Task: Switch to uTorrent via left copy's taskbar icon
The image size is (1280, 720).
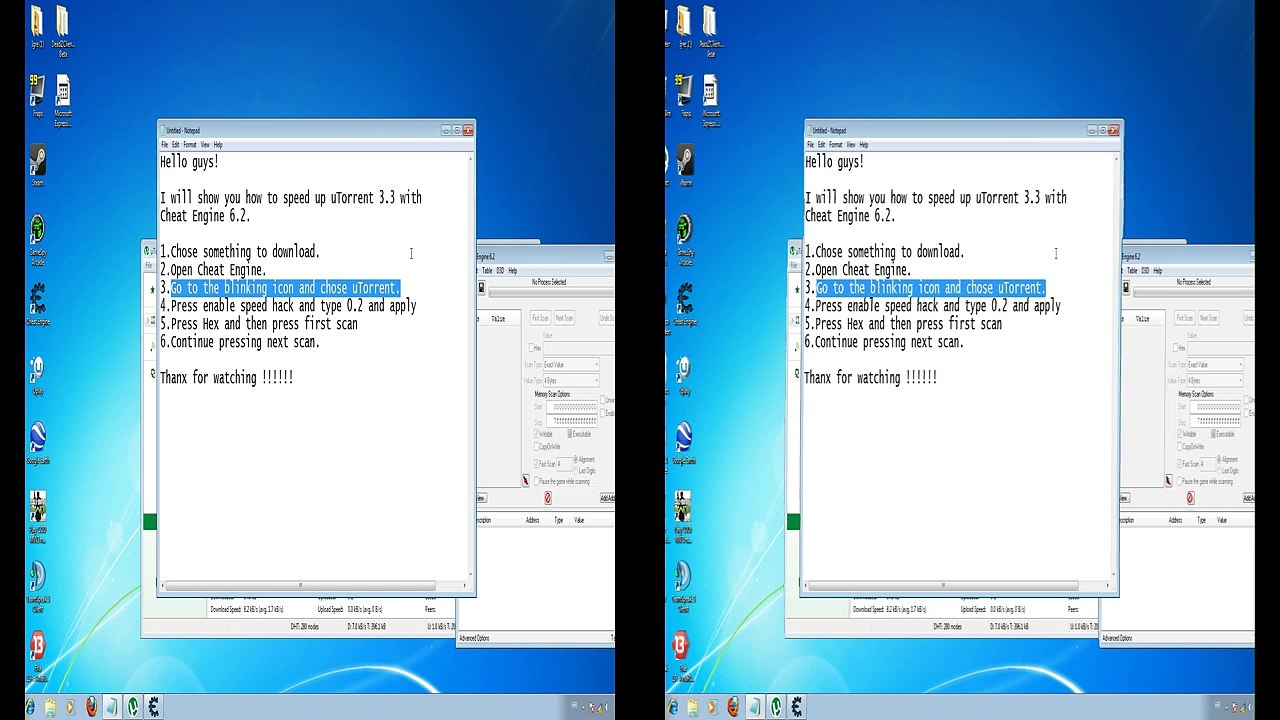Action: point(134,707)
